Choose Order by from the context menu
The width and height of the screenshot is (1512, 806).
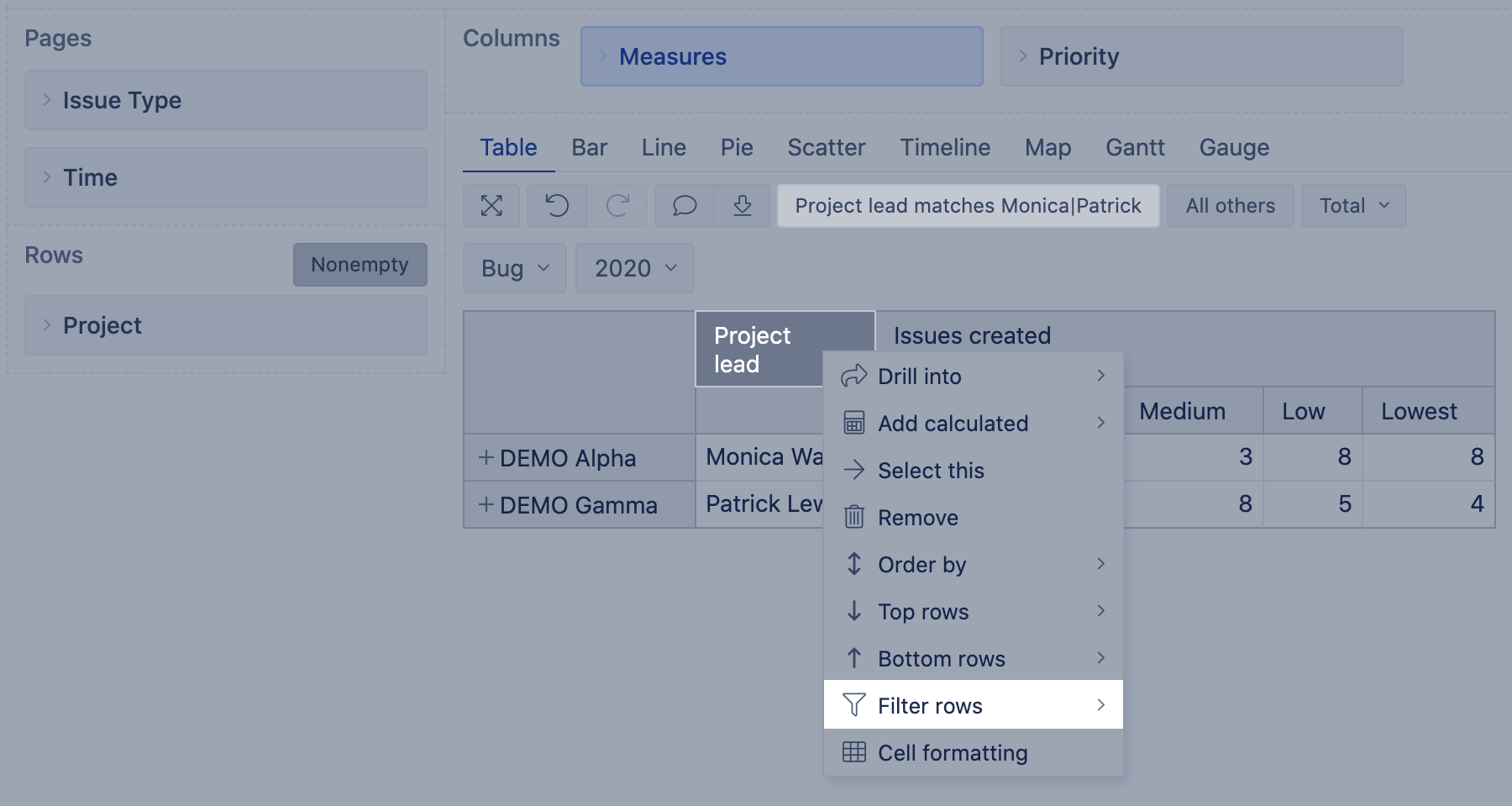pos(922,565)
